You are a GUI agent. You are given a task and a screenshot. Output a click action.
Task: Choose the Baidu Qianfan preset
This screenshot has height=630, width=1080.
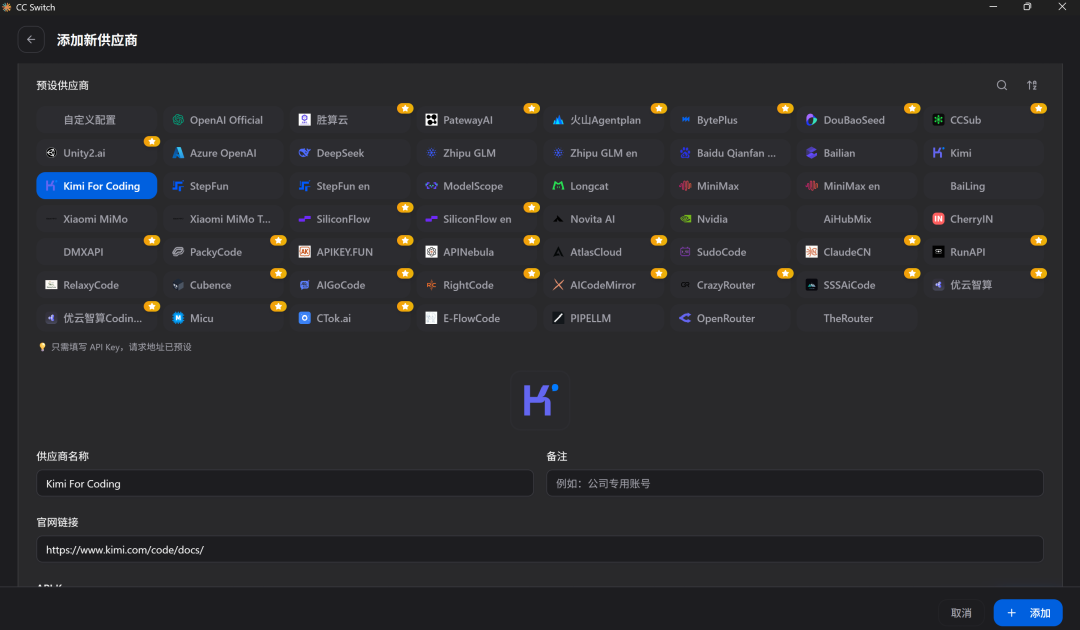point(730,153)
